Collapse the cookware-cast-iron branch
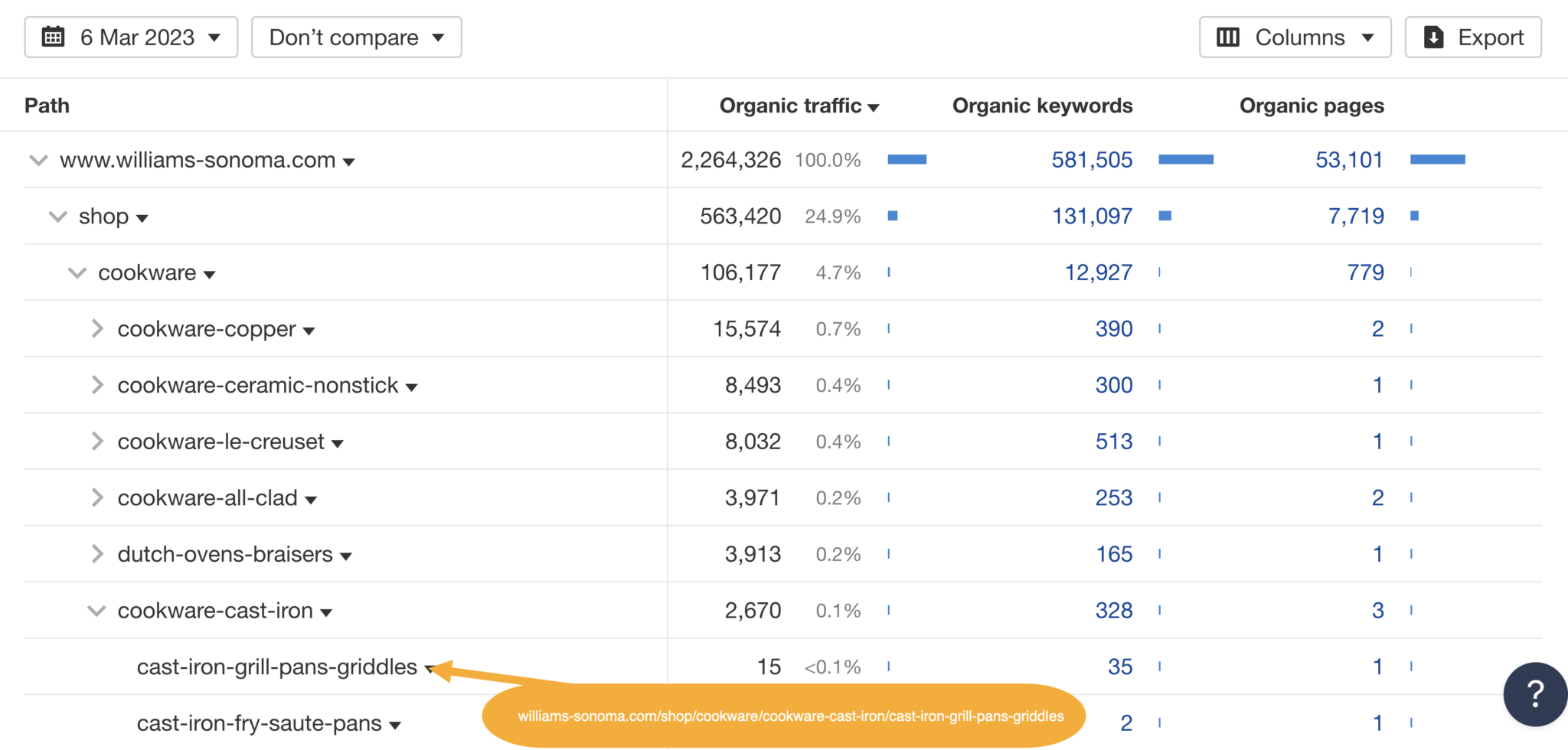The image size is (1568, 750). point(96,611)
